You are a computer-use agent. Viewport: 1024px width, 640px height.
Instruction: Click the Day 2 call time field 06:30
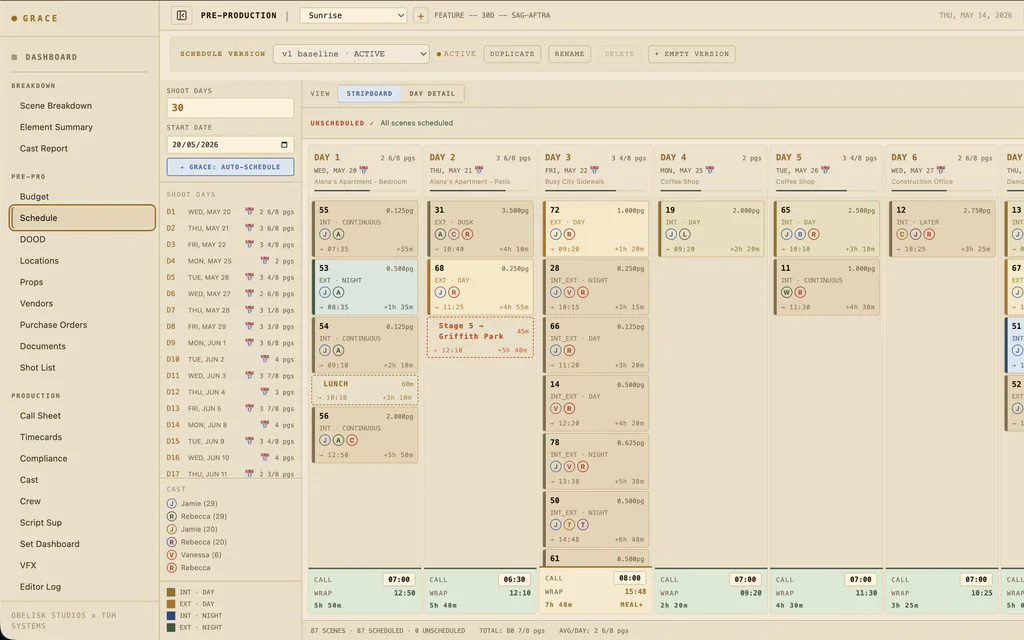[x=514, y=579]
